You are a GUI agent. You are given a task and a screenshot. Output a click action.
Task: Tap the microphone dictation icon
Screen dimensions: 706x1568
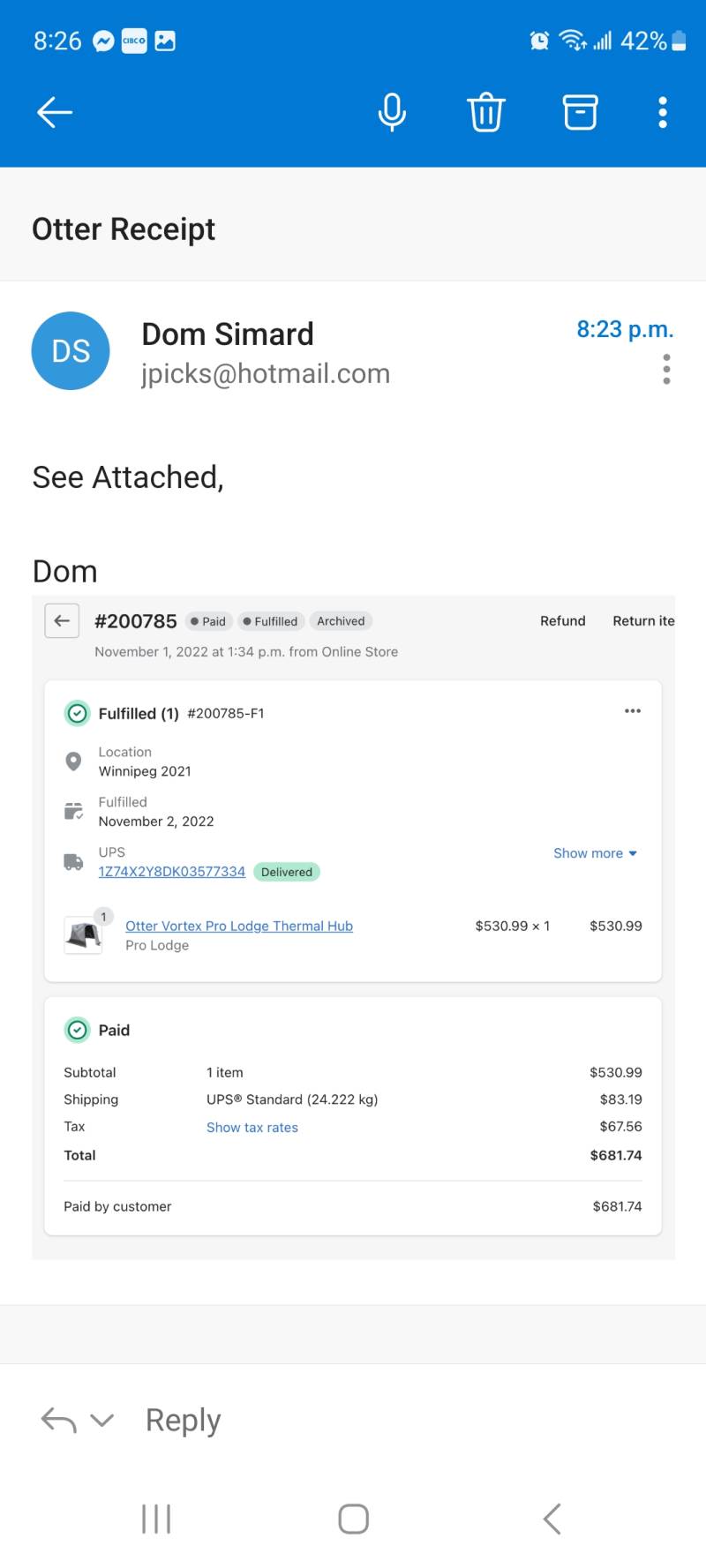tap(392, 112)
